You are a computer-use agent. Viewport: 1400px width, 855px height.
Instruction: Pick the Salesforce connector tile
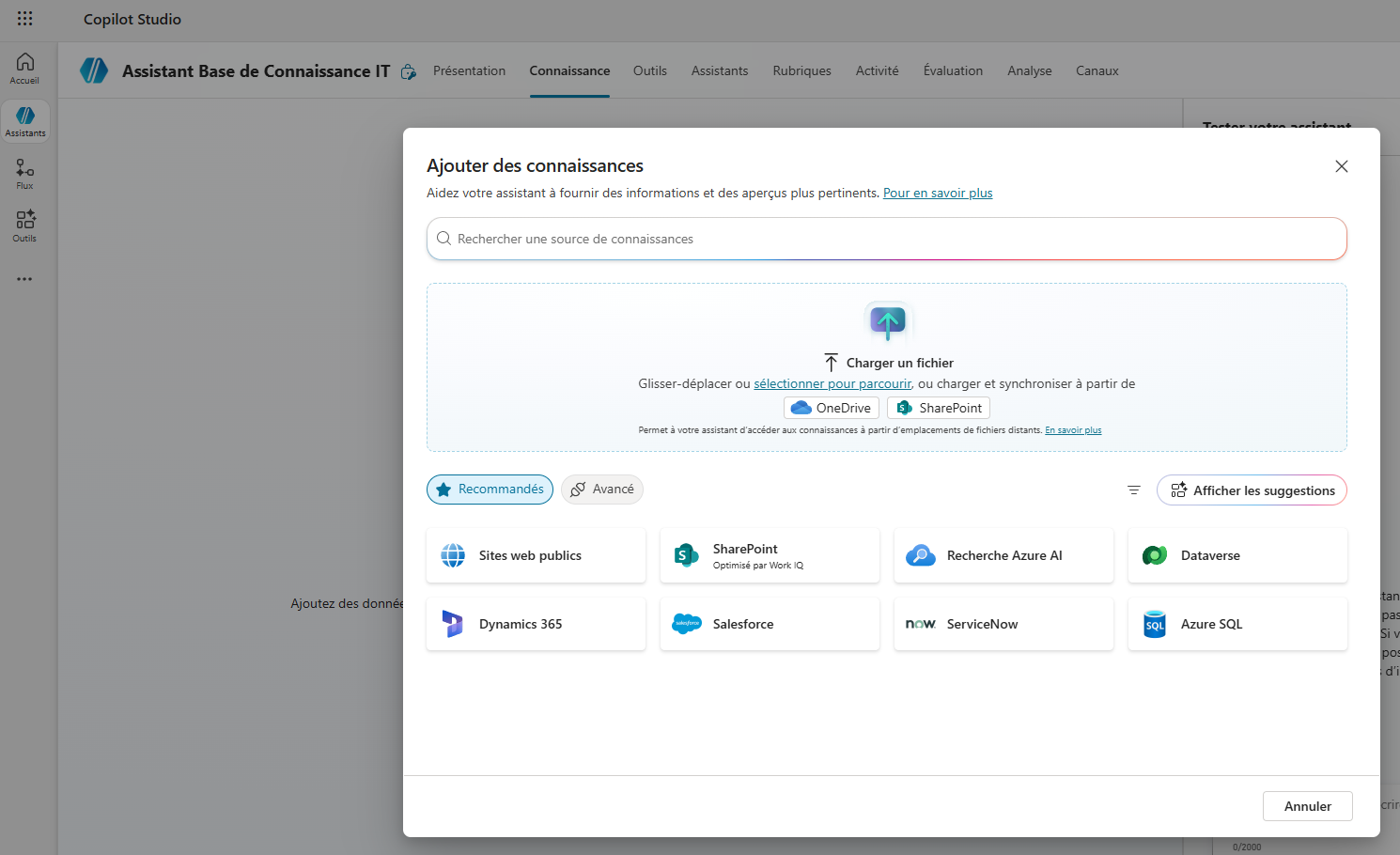(x=770, y=624)
